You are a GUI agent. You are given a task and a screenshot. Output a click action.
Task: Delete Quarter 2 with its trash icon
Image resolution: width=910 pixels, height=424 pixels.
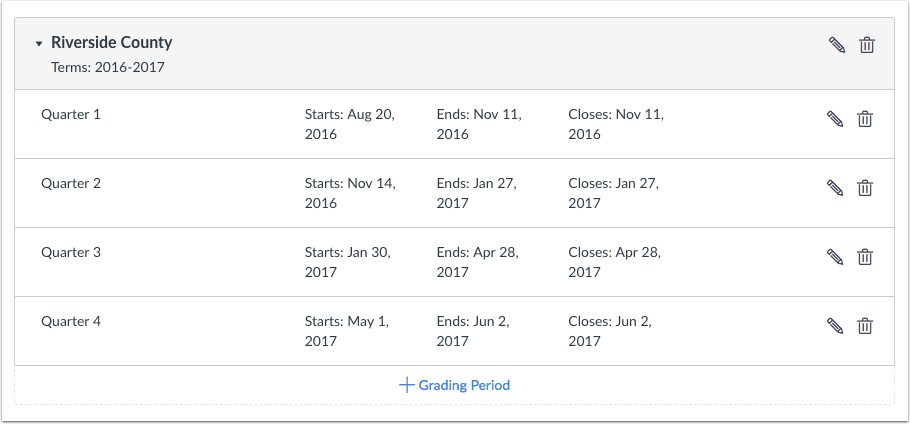pos(865,188)
